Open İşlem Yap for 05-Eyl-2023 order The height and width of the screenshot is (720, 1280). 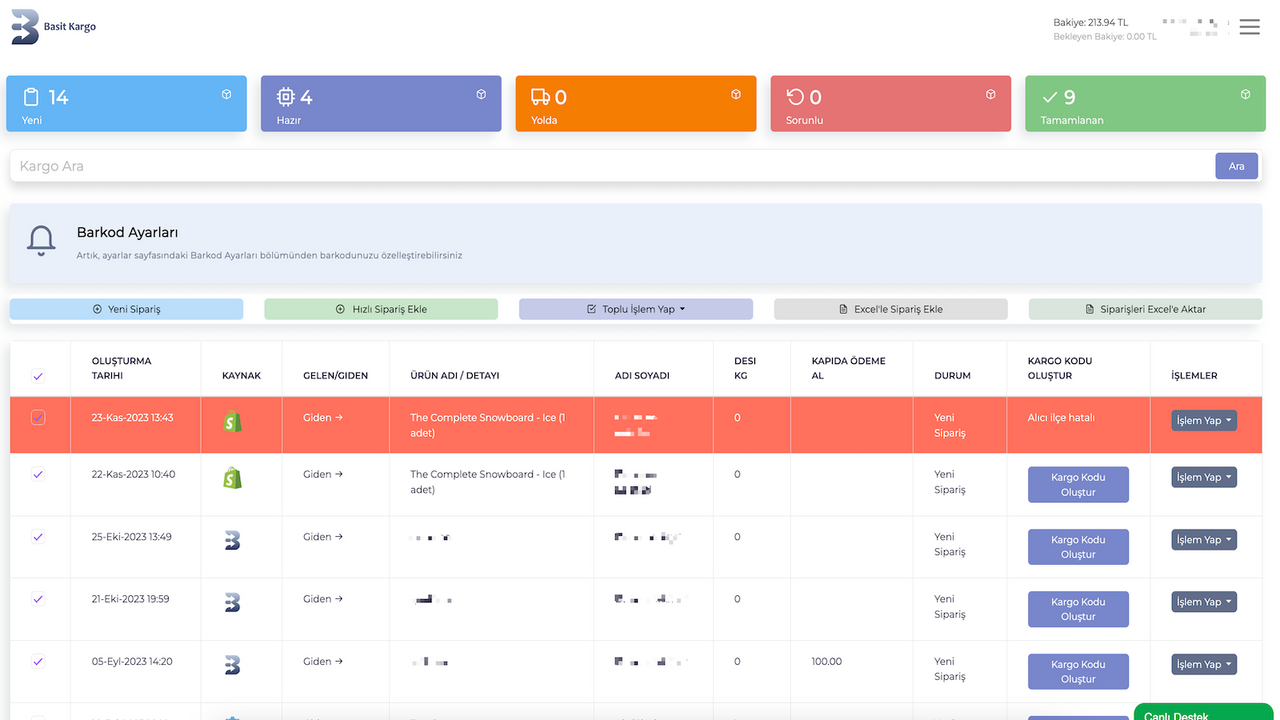[1204, 664]
